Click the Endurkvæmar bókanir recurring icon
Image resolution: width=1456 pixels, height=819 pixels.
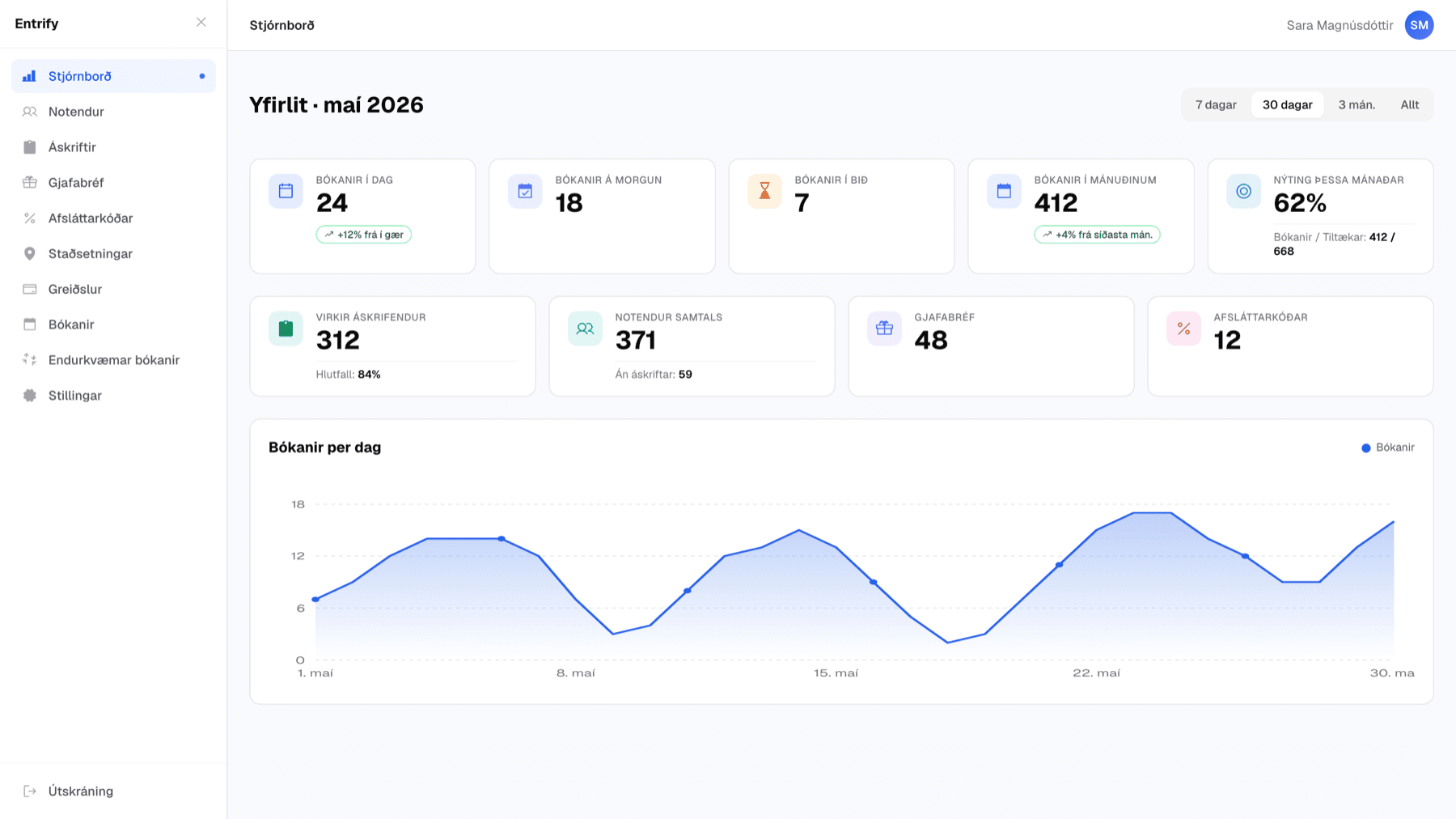tap(29, 360)
